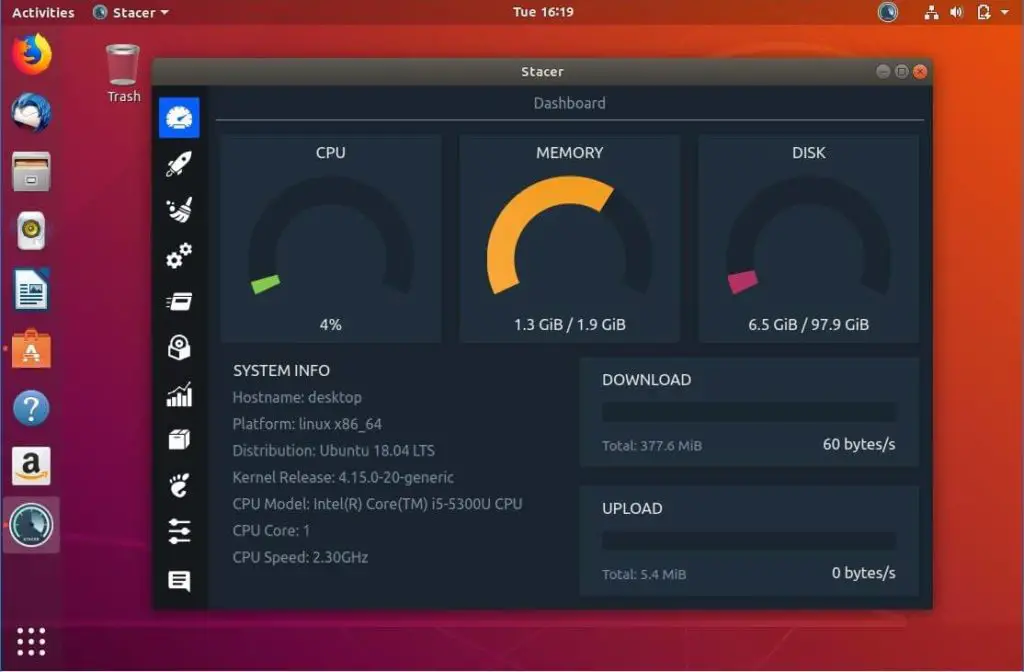The height and width of the screenshot is (672, 1024).
Task: Open Gnome Settings footprint icon
Action: tap(179, 485)
